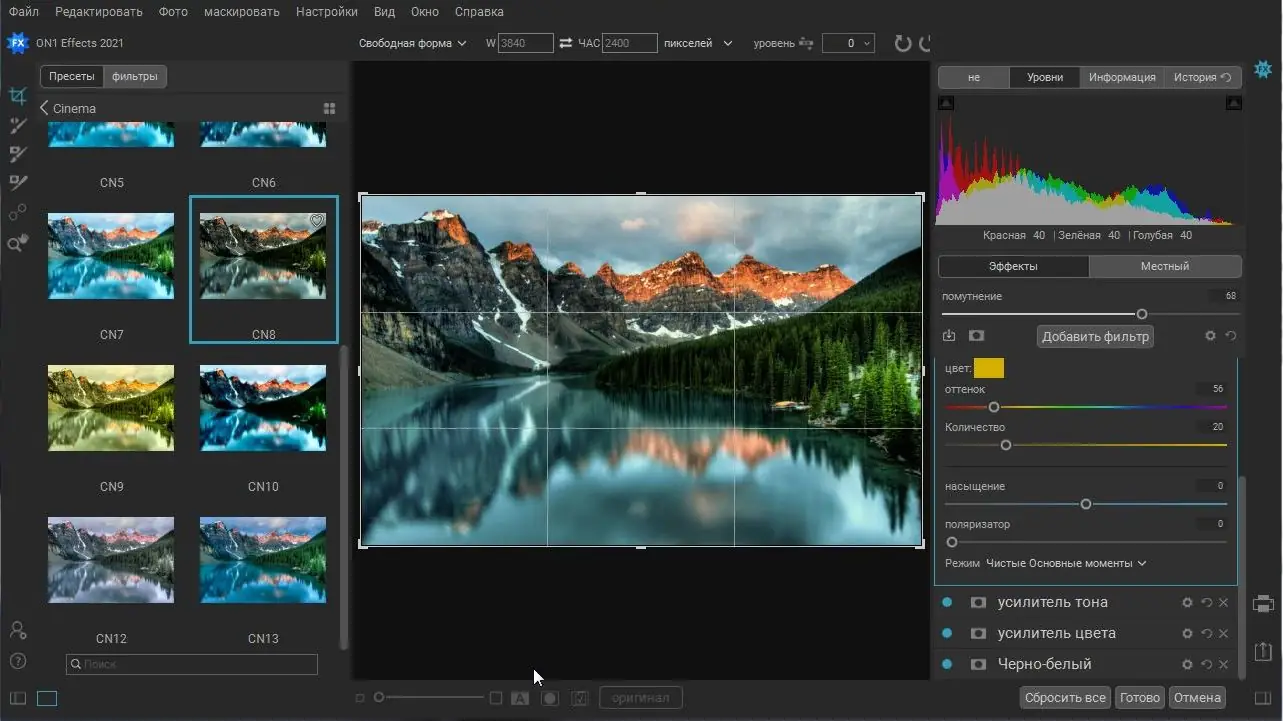Click the share export icon on right edge
Viewport: 1283px width, 721px height.
[1264, 649]
